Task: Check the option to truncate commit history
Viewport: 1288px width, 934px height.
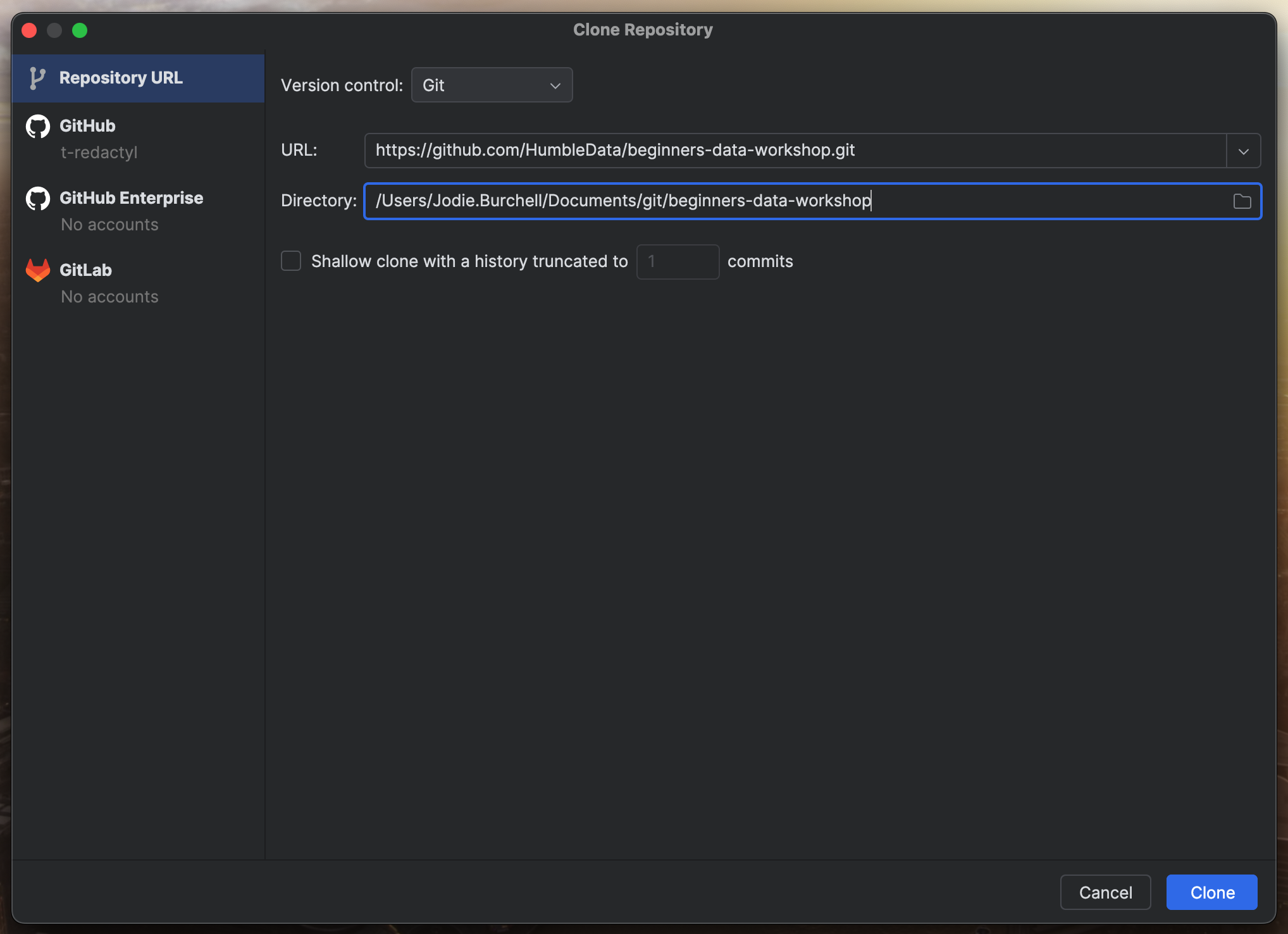Action: click(x=290, y=261)
